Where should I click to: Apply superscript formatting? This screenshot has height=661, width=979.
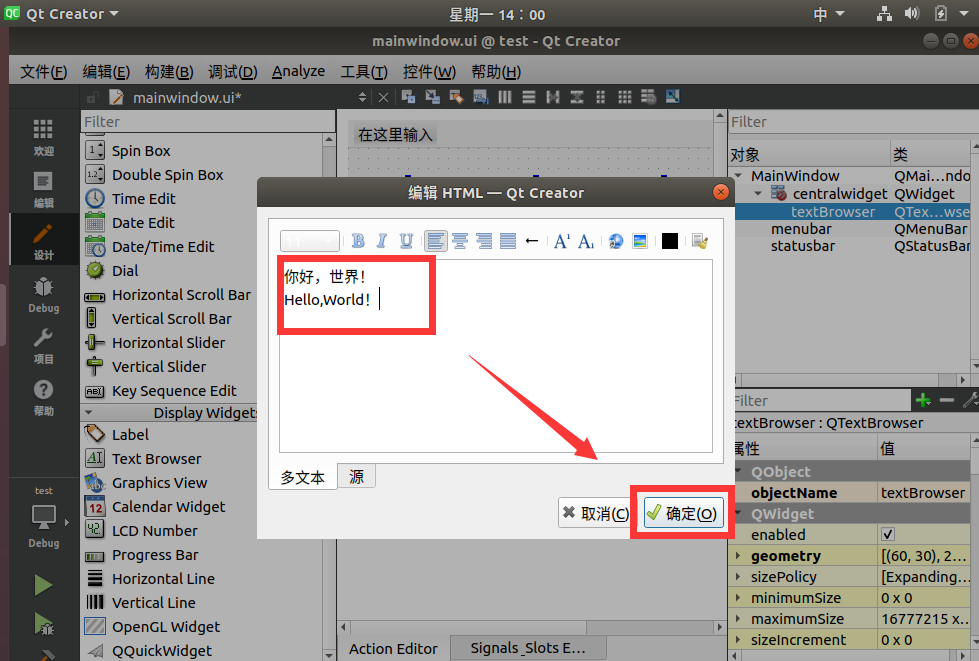561,241
